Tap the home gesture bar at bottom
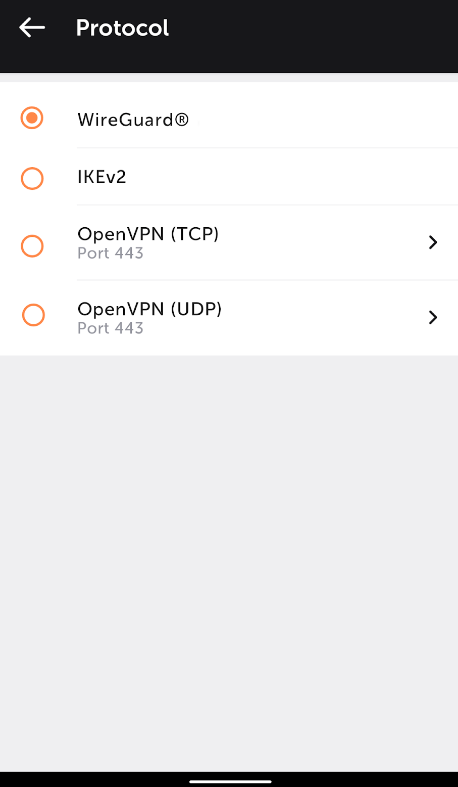Viewport: 458px width, 787px height. point(230,781)
